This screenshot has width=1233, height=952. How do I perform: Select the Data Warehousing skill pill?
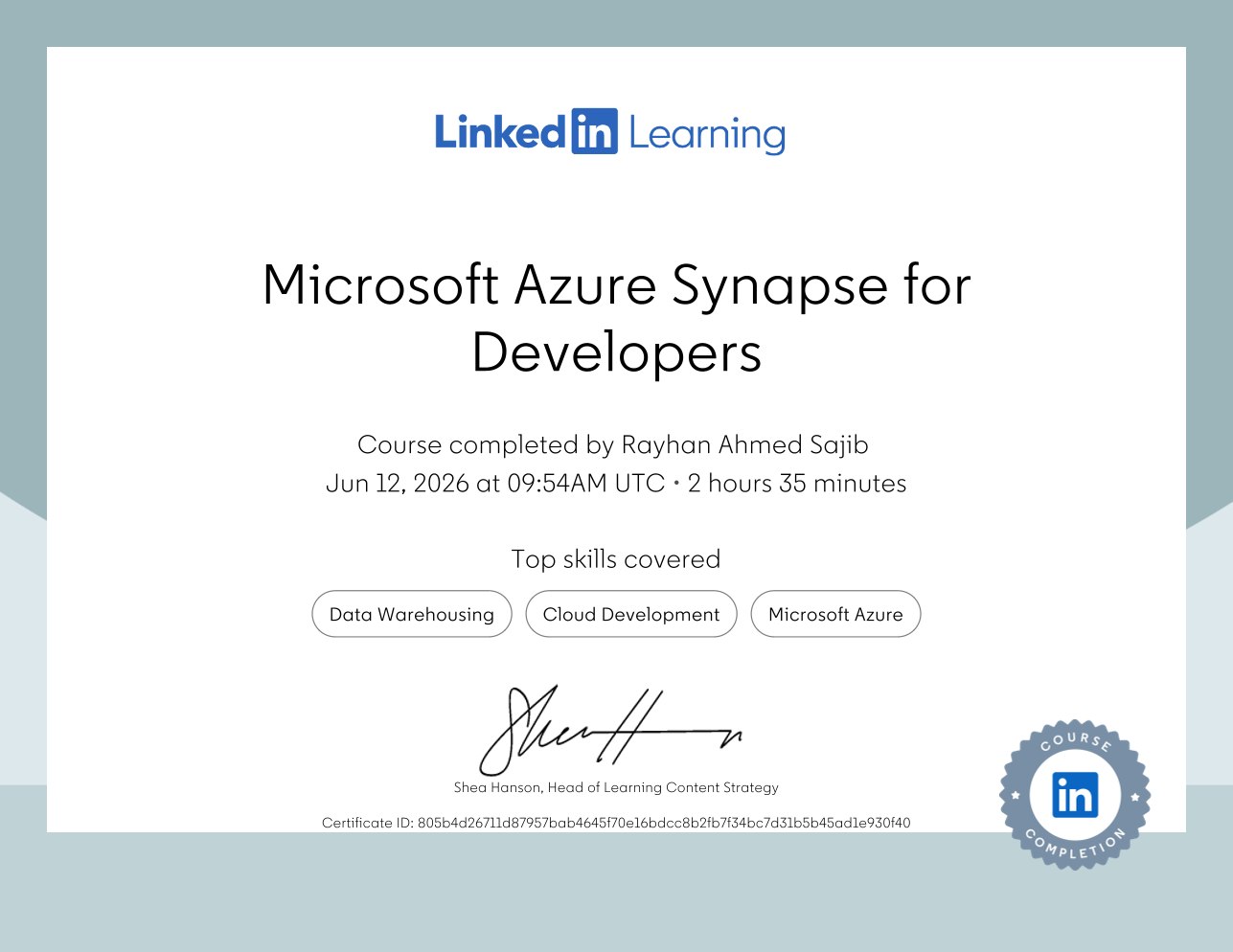pos(412,614)
